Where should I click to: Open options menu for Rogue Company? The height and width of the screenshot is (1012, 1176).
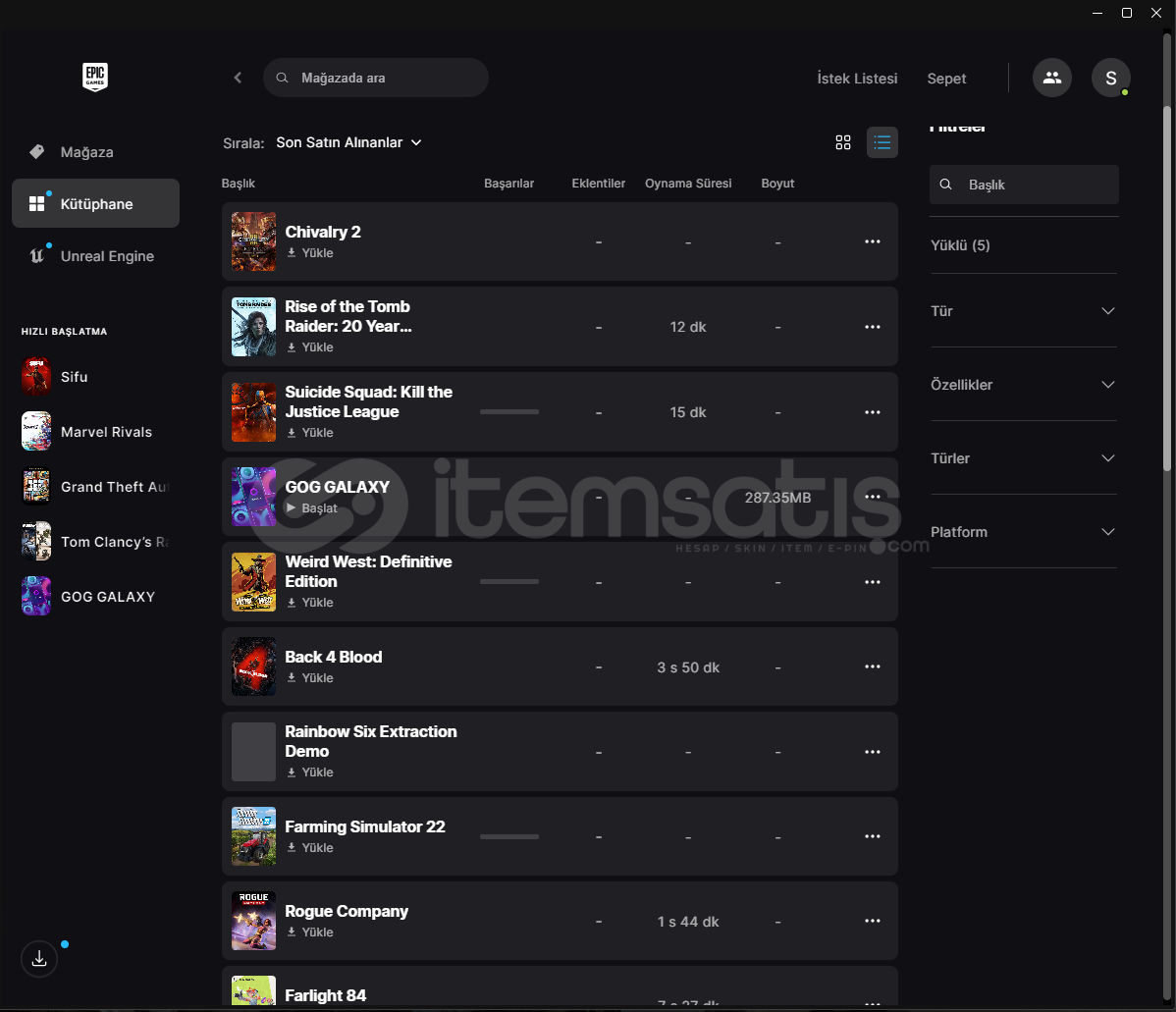(x=873, y=922)
